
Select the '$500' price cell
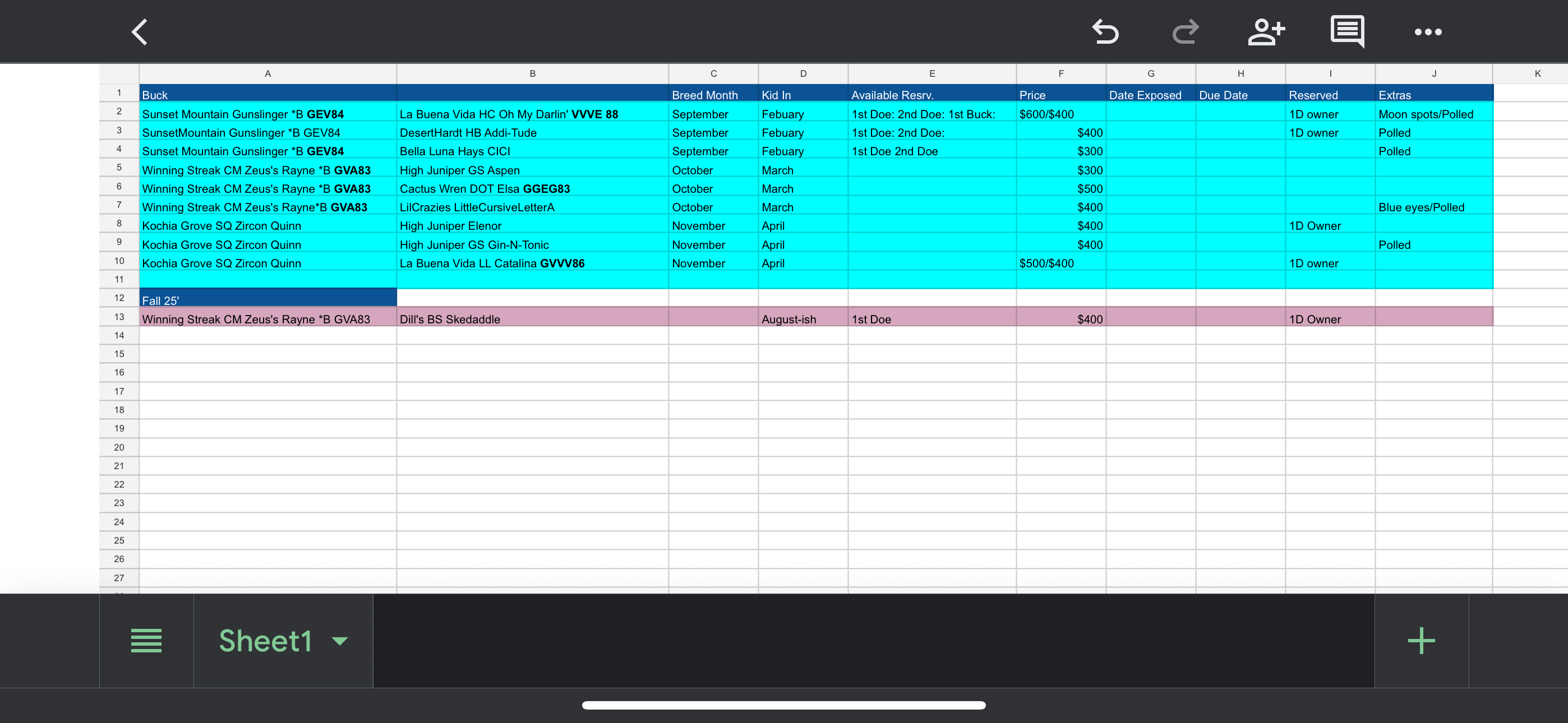pyautogui.click(x=1061, y=186)
